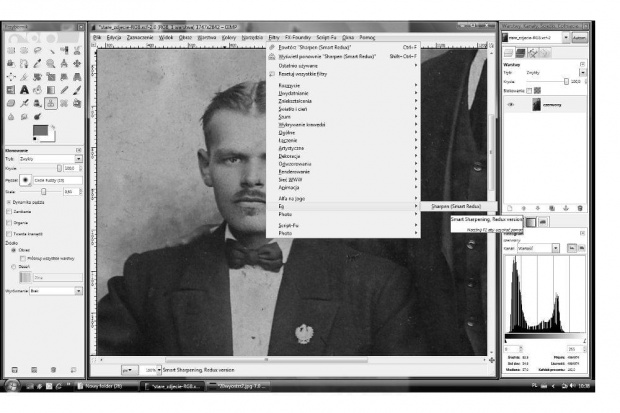Anchor the floating layer with anchor icon
Screen dimensions: 620x413
[566, 208]
